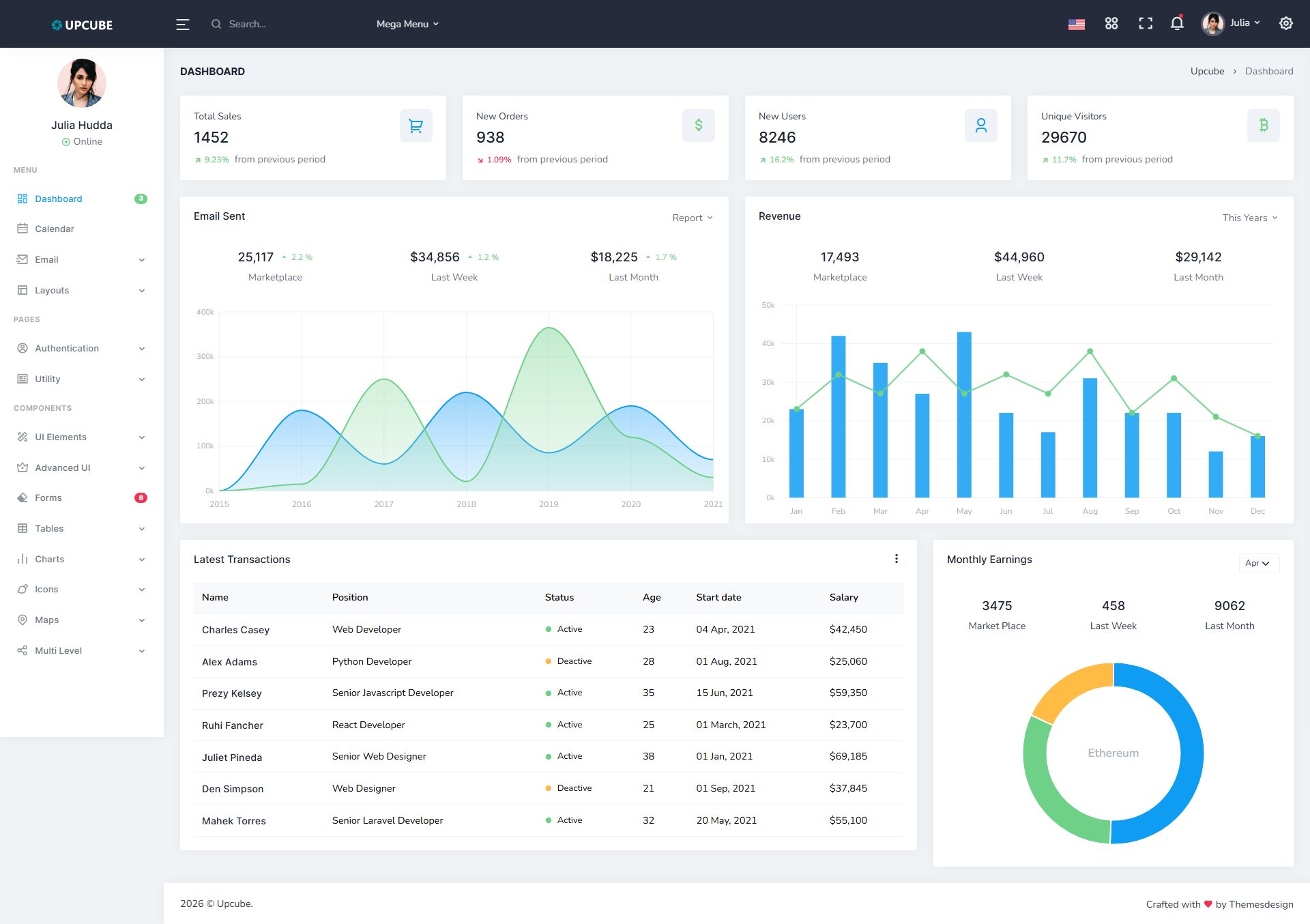Click the Unique Visitors bitcoin icon
The height and width of the screenshot is (924, 1310).
click(1264, 126)
